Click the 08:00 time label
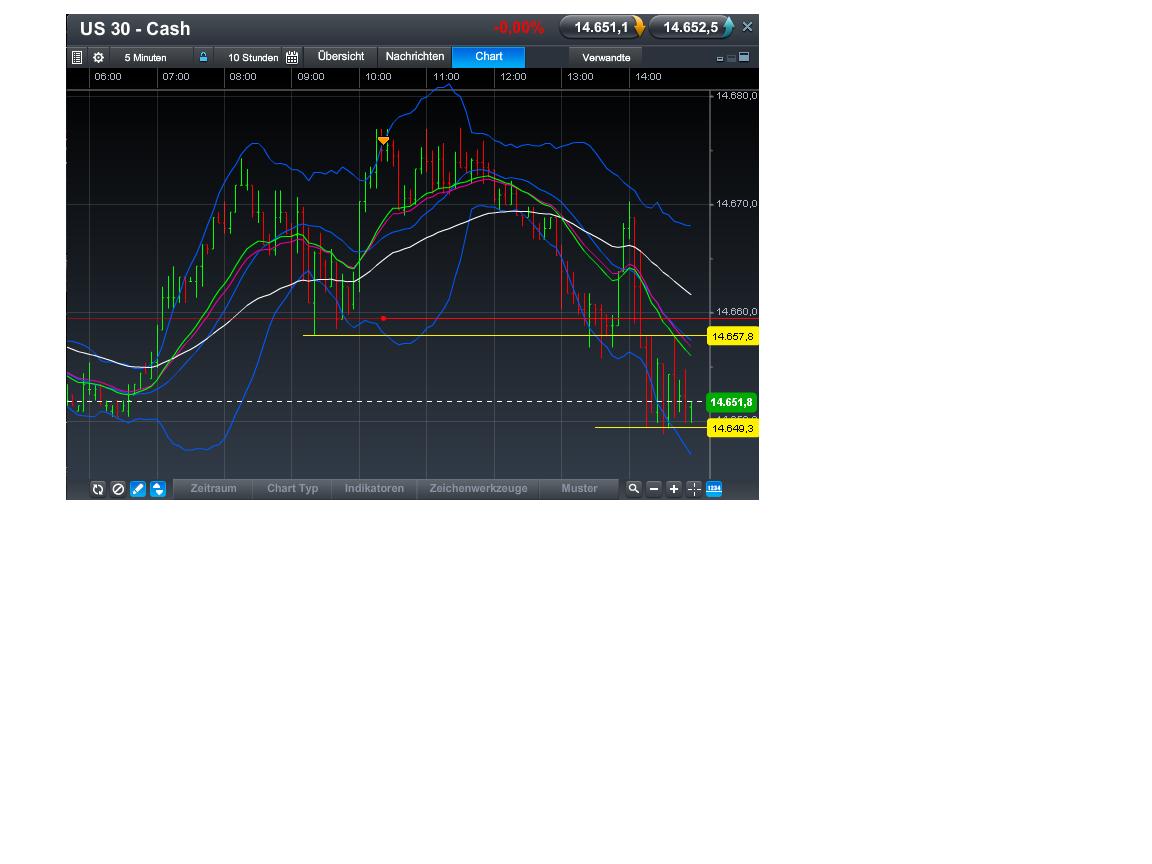 click(242, 76)
